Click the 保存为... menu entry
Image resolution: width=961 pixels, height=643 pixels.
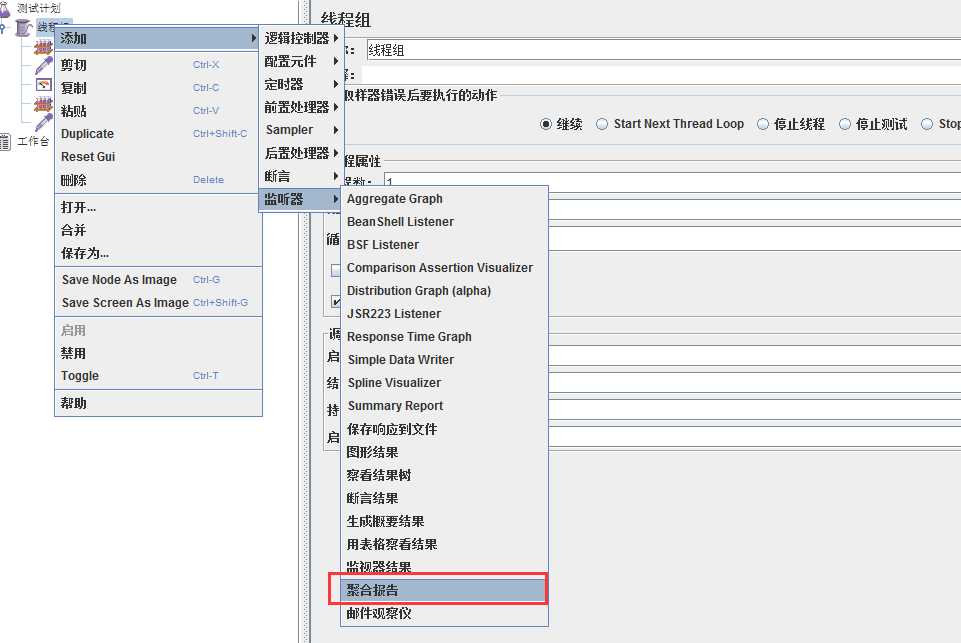point(158,253)
